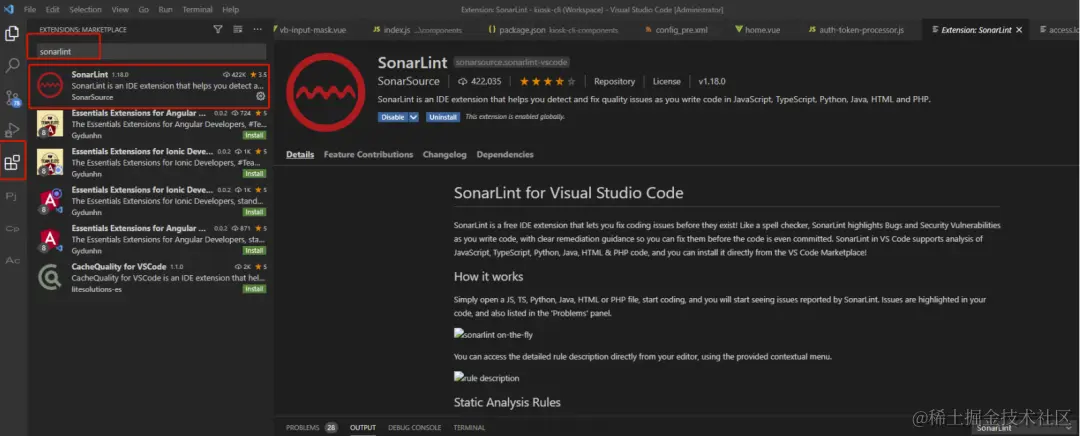Select the Details tab
This screenshot has height=436, width=1080.
[300, 154]
